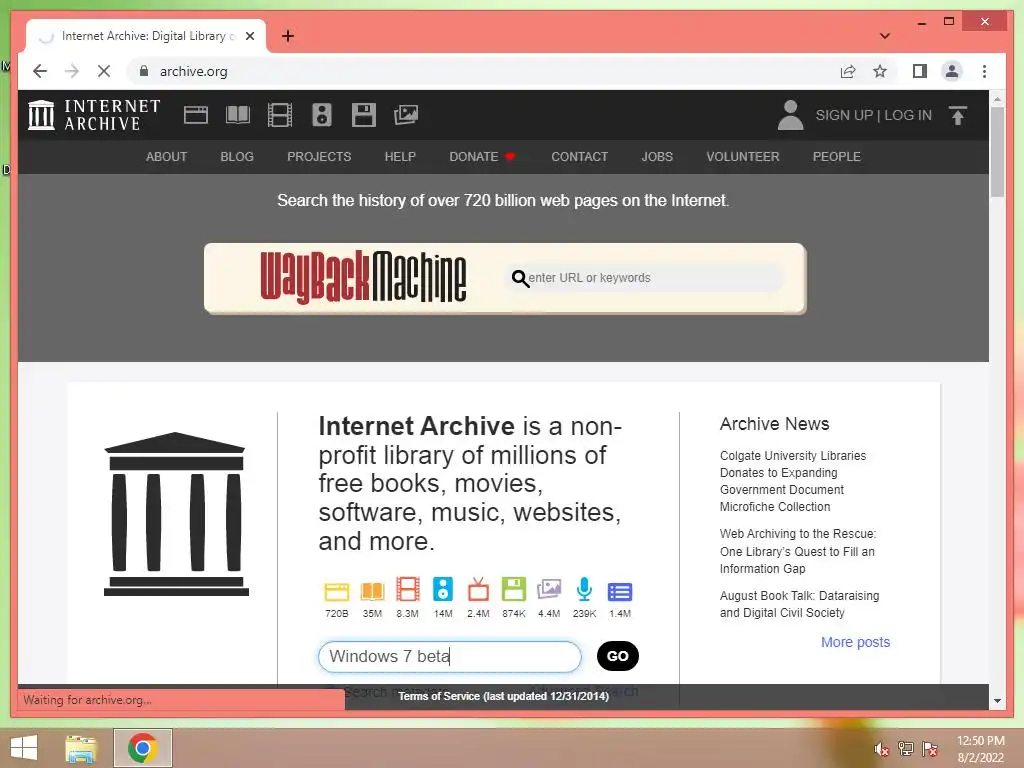Open the PROJECTS menu item
The width and height of the screenshot is (1024, 768).
(319, 157)
